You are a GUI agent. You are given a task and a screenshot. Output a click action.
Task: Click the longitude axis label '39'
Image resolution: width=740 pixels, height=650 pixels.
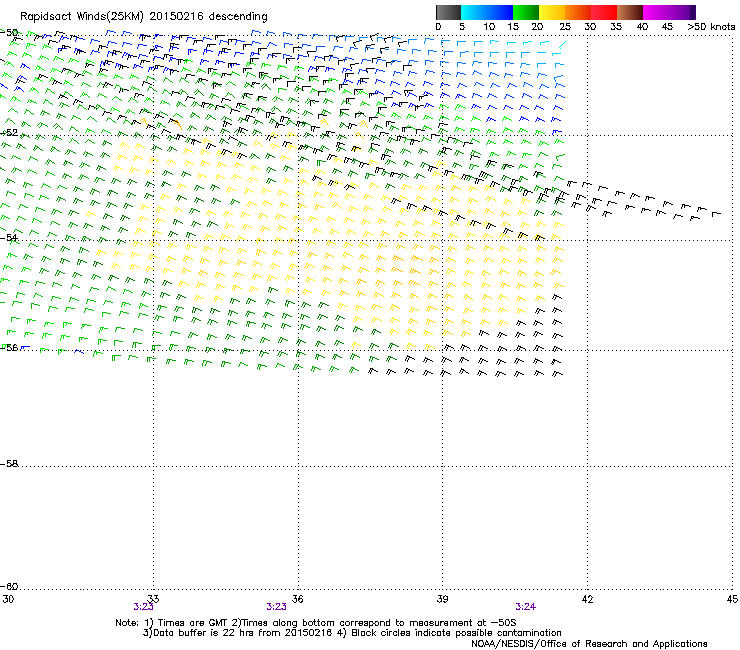442,599
